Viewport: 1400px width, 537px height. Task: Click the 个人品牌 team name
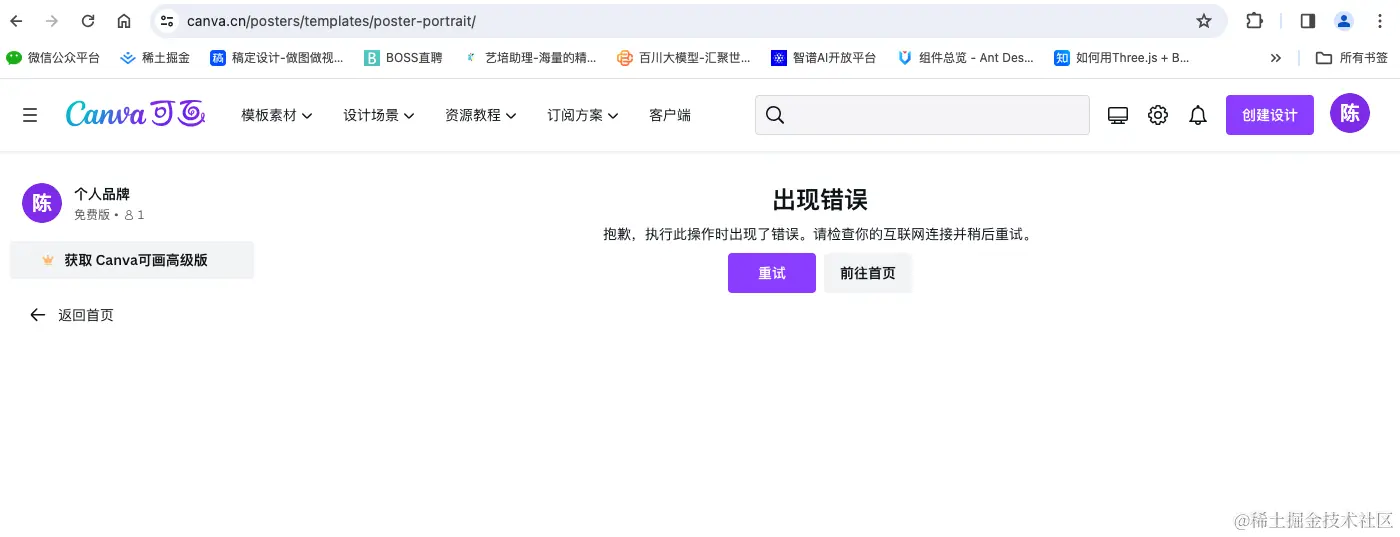(x=102, y=194)
